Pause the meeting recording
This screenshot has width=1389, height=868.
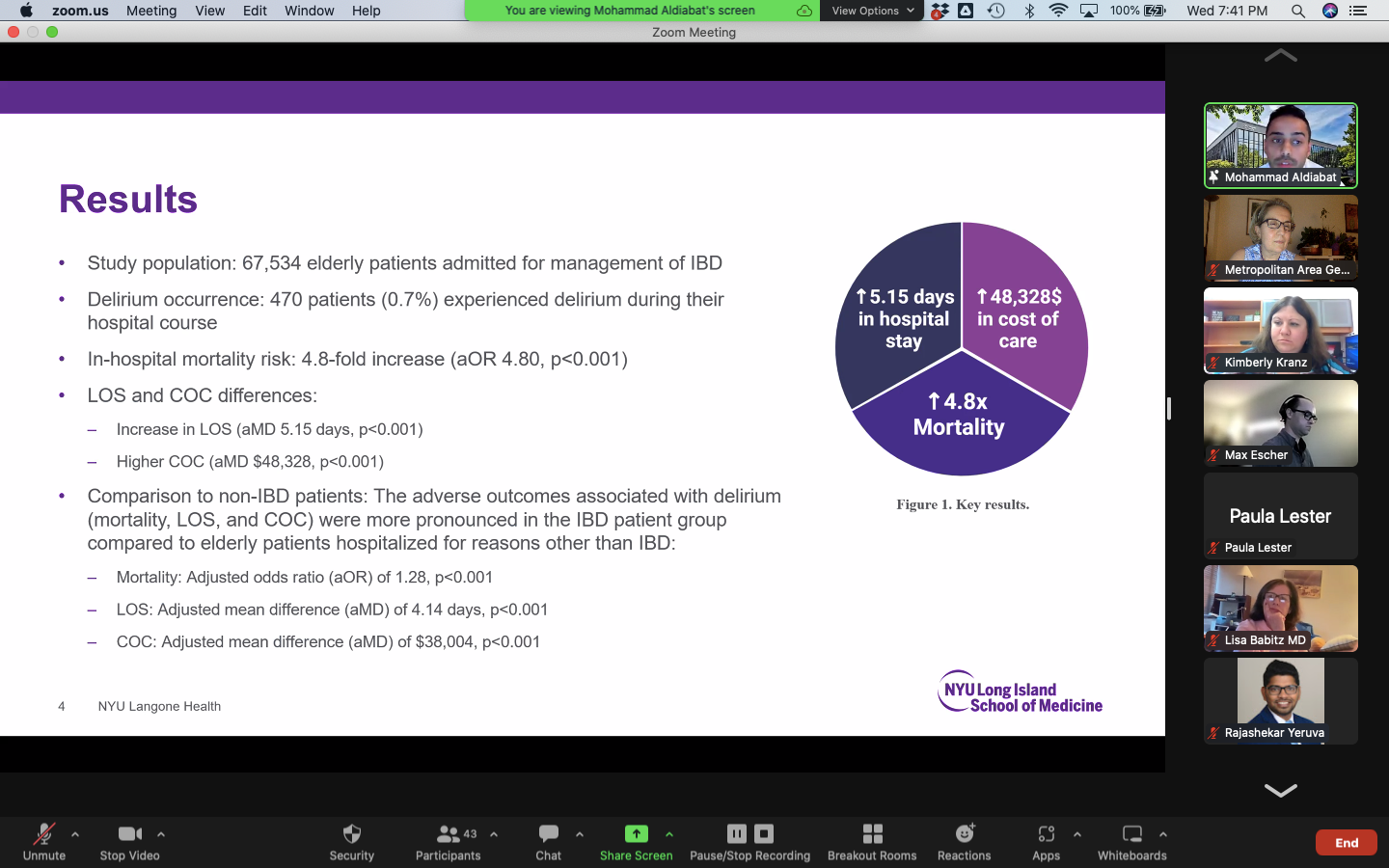(737, 833)
